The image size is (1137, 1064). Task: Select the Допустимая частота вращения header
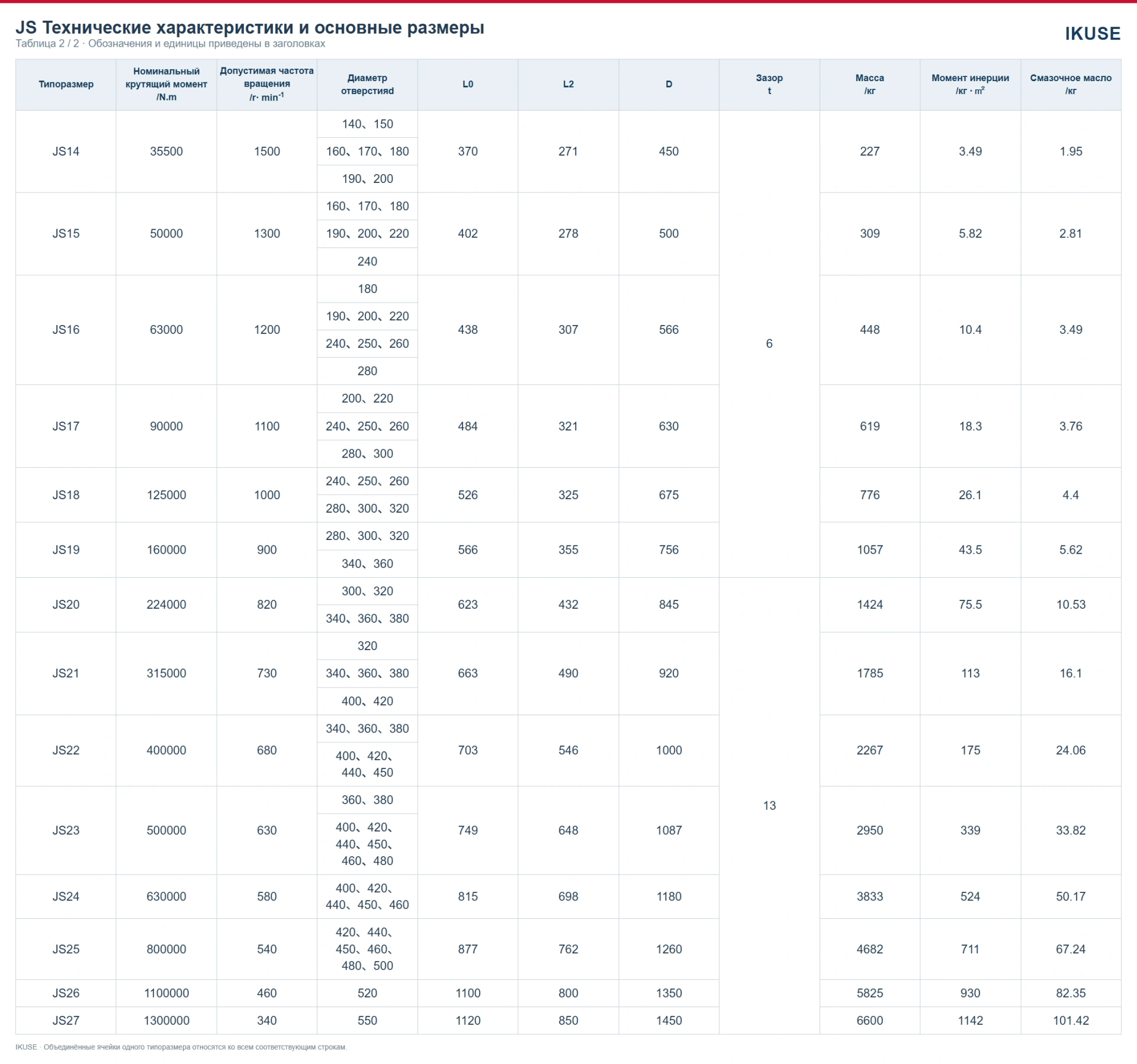pos(266,84)
